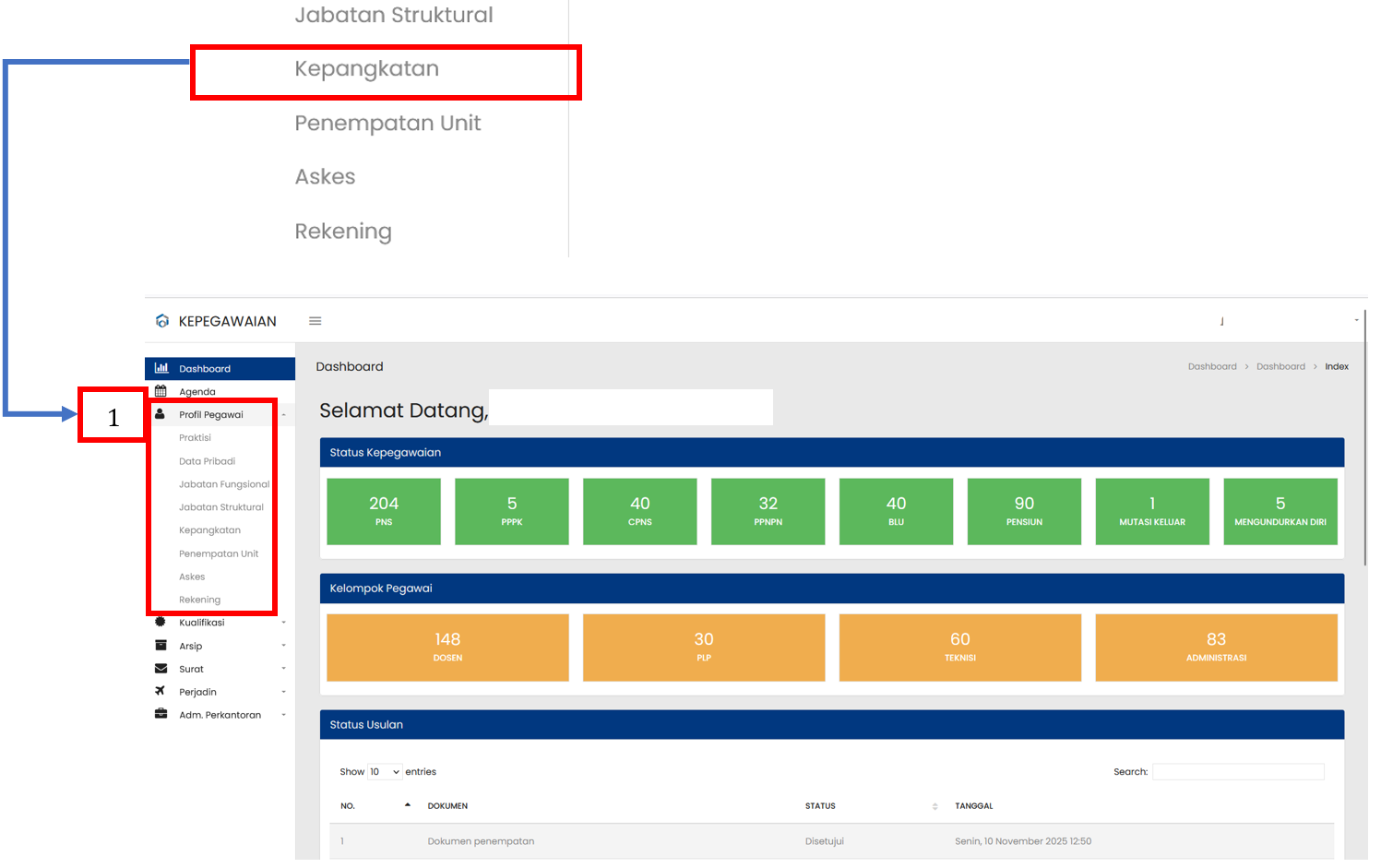Click the Kualifikasi badge icon
This screenshot has width=1381, height=868.
pos(161,623)
